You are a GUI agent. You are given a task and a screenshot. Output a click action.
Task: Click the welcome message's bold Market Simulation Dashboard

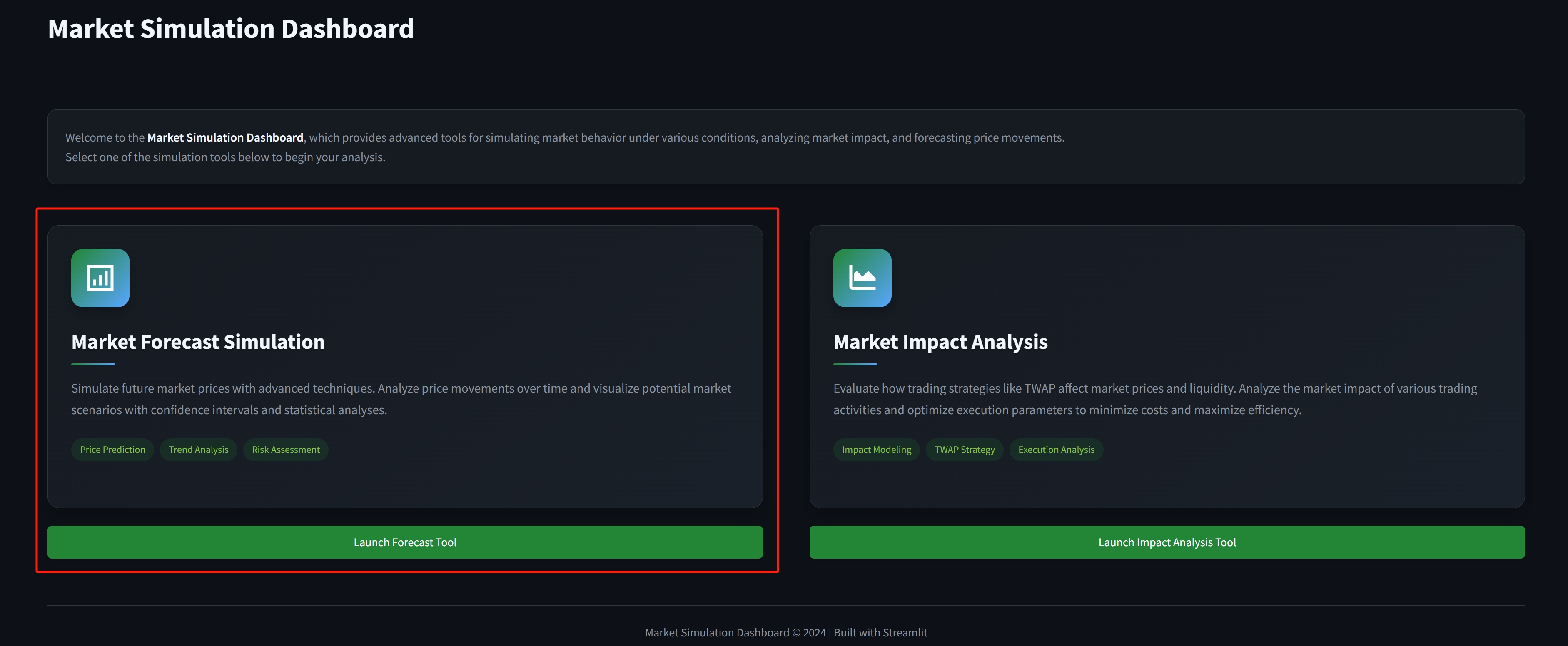[225, 137]
